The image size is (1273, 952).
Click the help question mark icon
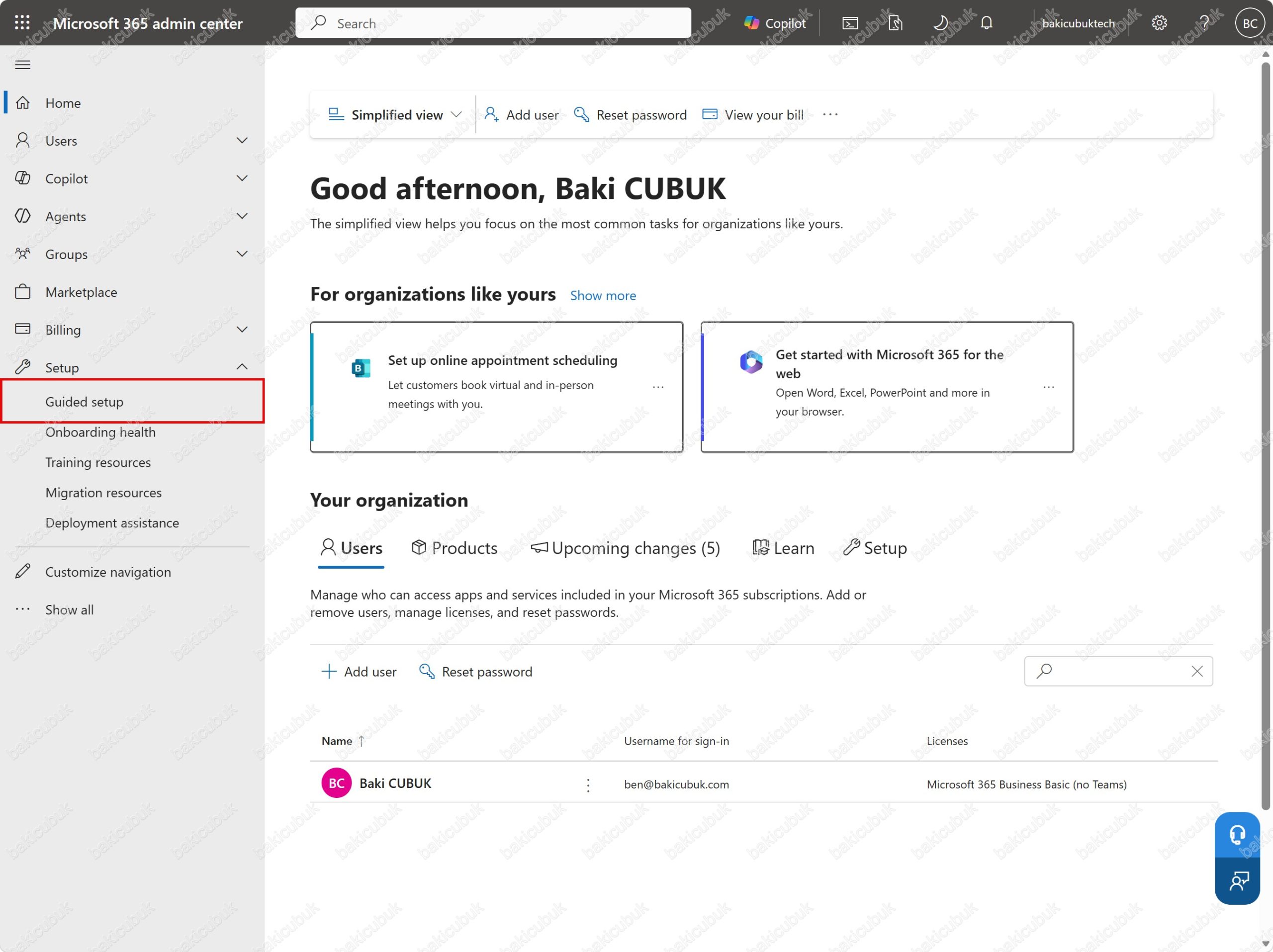(1204, 23)
